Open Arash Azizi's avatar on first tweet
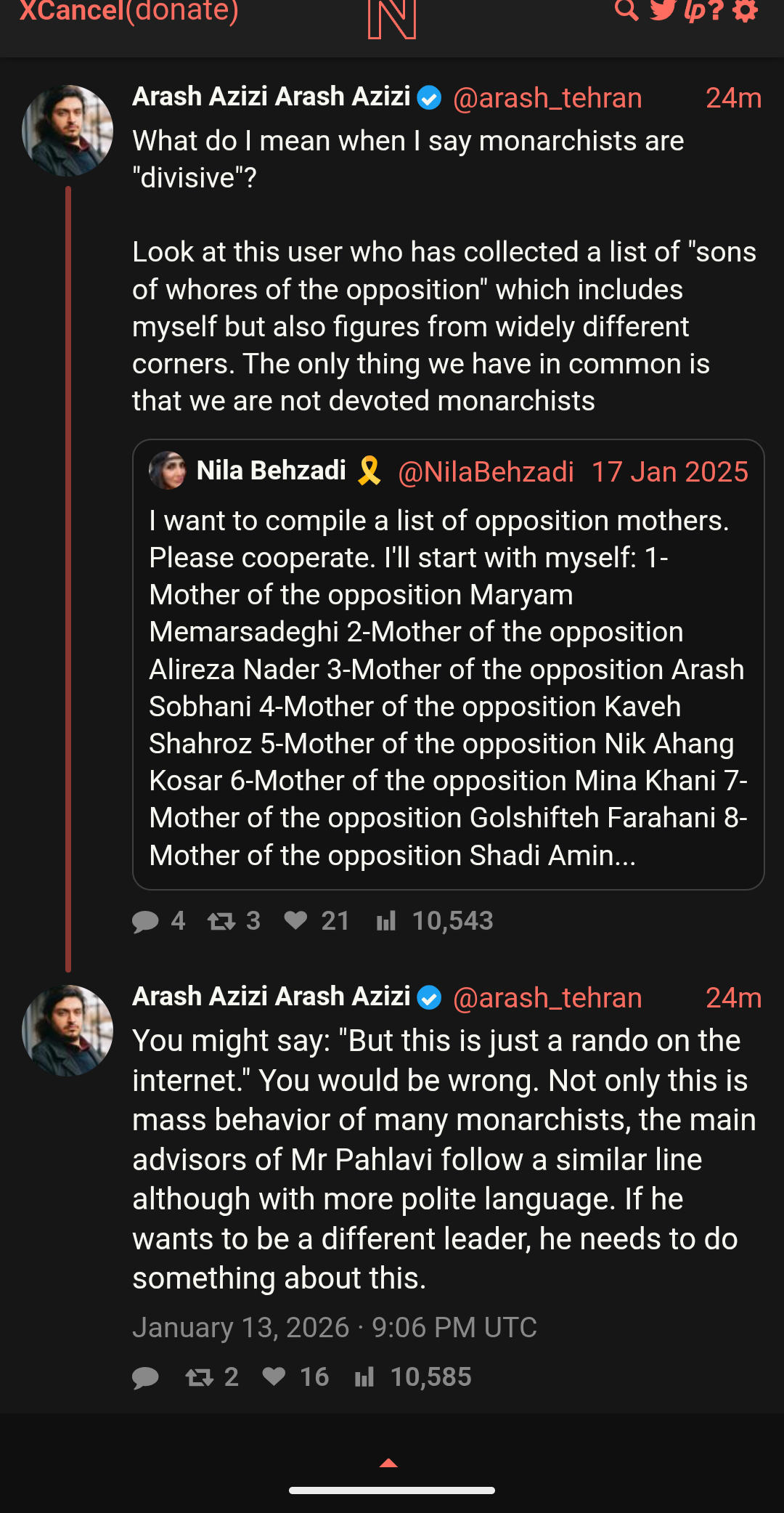 tap(68, 131)
